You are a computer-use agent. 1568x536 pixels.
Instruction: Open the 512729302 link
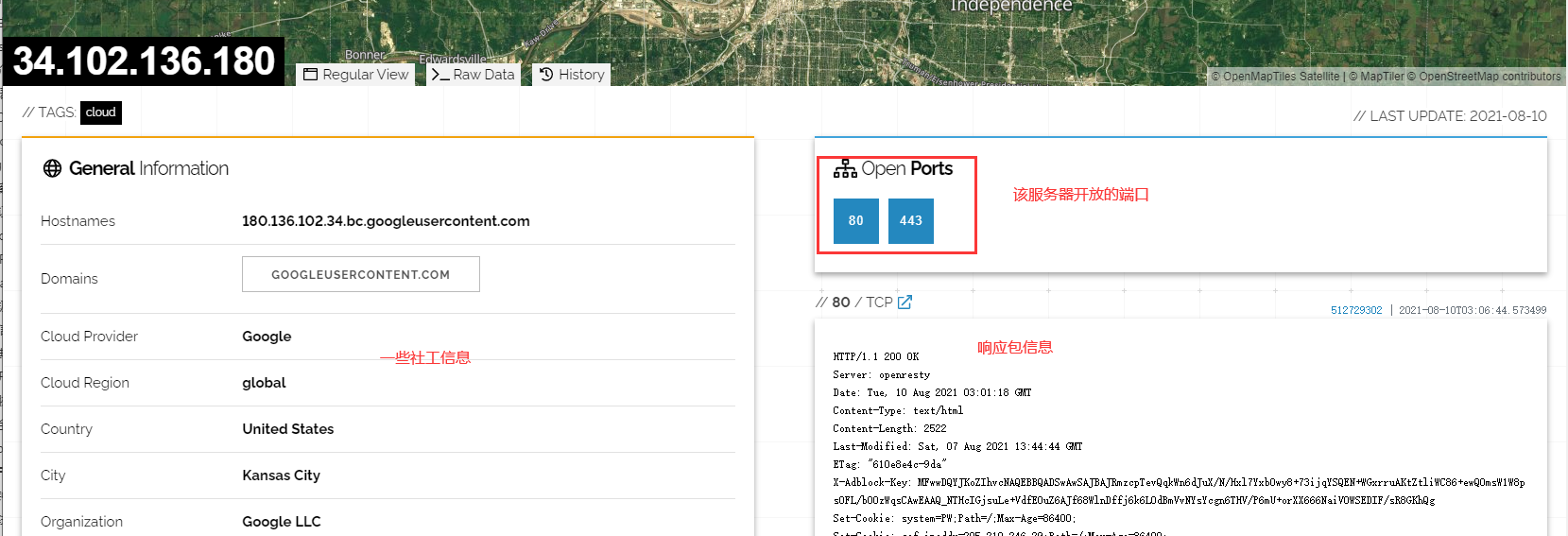[x=1355, y=310]
